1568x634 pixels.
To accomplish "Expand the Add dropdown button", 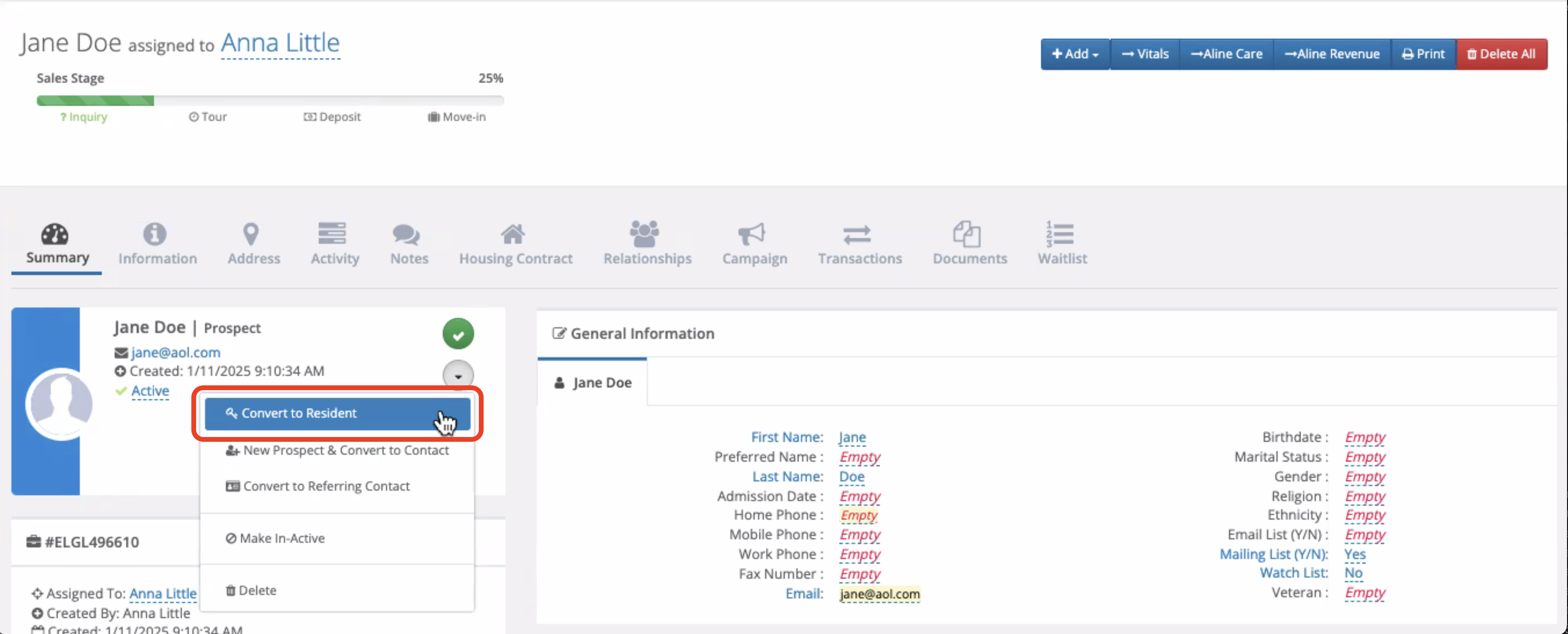I will (1074, 54).
